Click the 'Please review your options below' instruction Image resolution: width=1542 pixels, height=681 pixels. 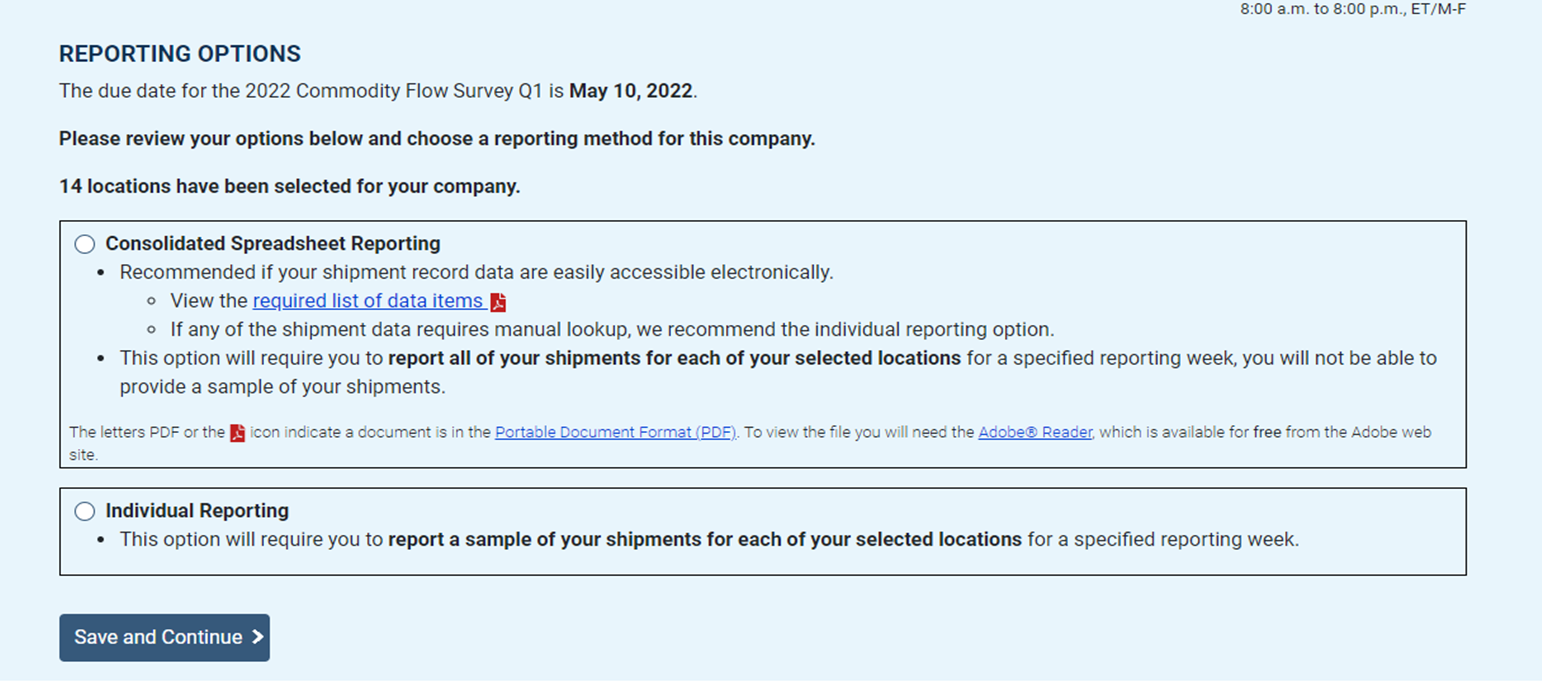click(x=437, y=139)
